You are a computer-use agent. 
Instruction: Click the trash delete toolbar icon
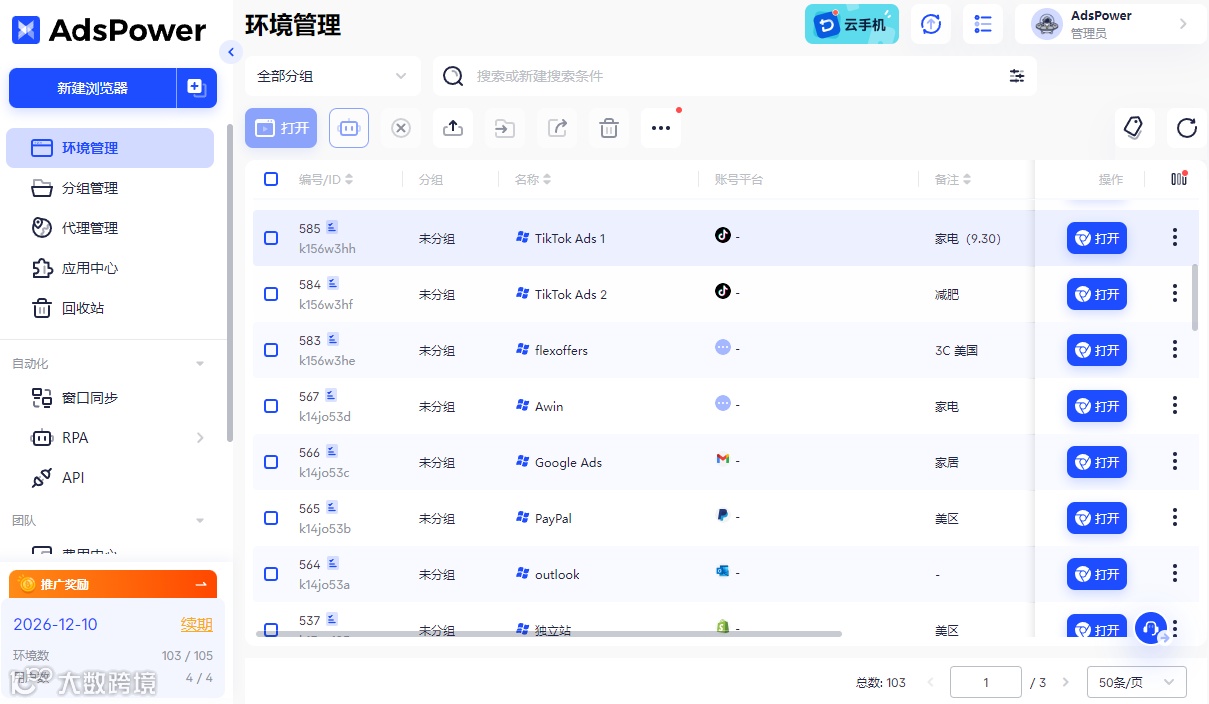coord(609,128)
